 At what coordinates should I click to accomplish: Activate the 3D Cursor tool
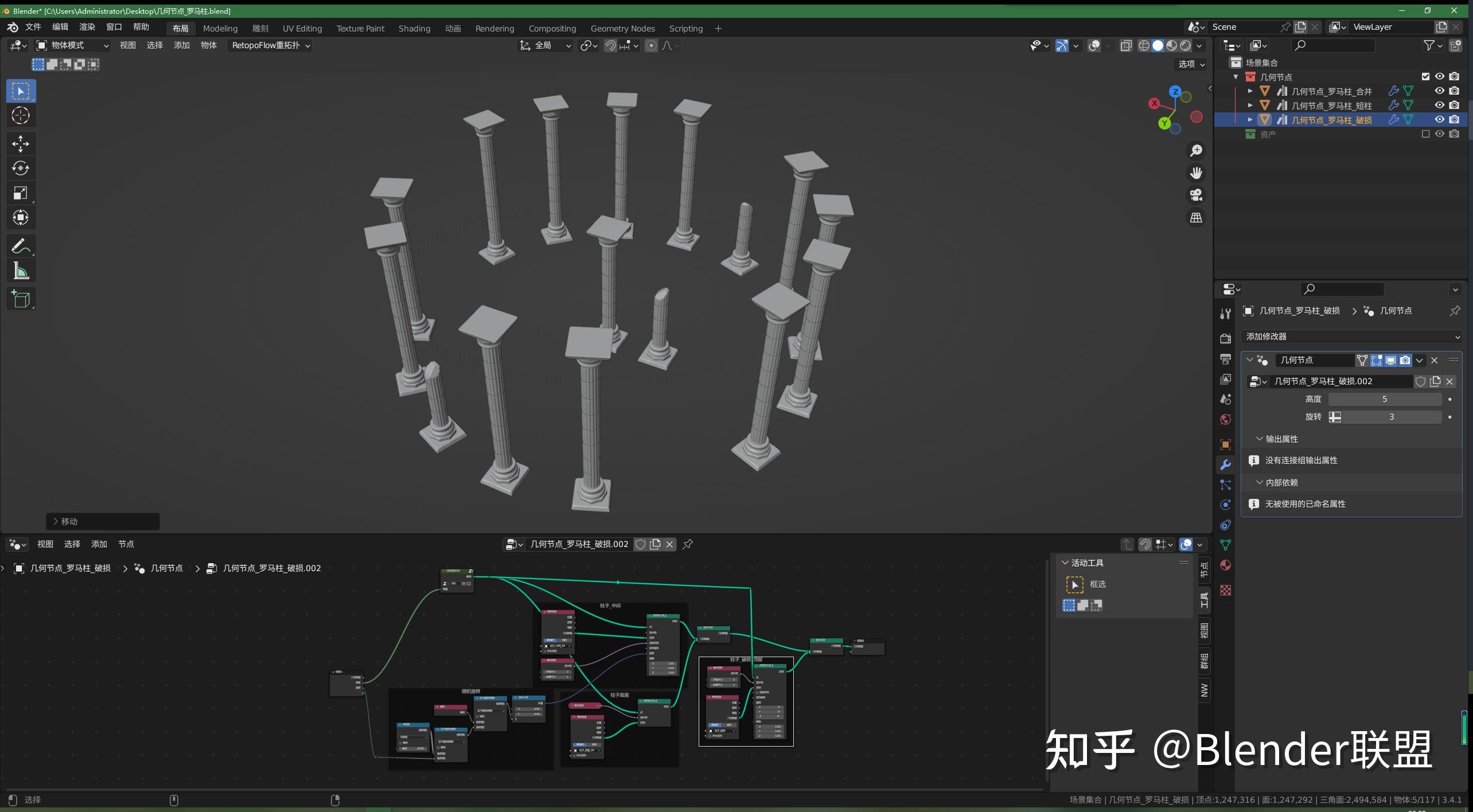coord(21,116)
